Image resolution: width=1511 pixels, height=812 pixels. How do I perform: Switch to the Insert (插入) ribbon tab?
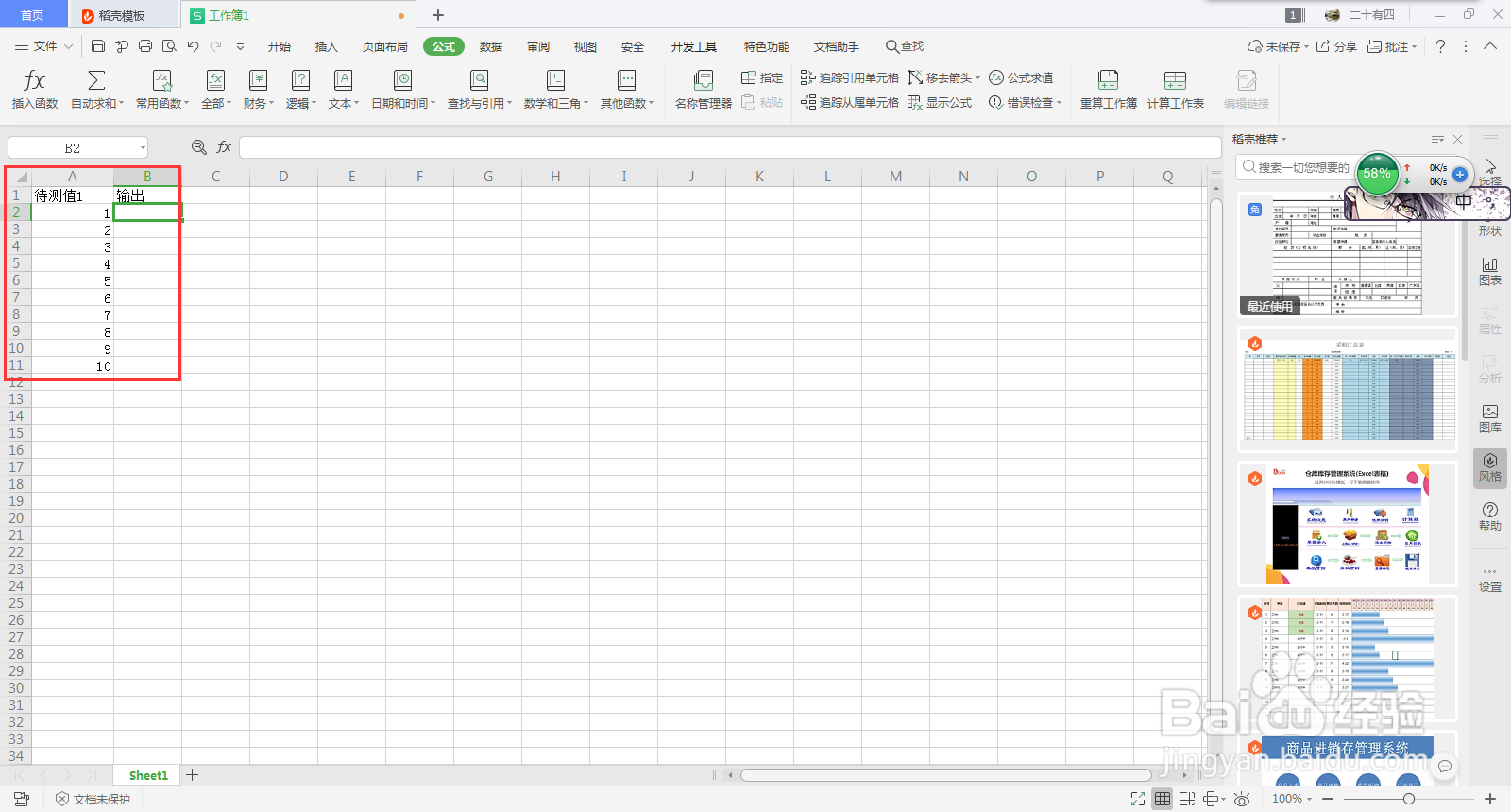click(x=326, y=46)
